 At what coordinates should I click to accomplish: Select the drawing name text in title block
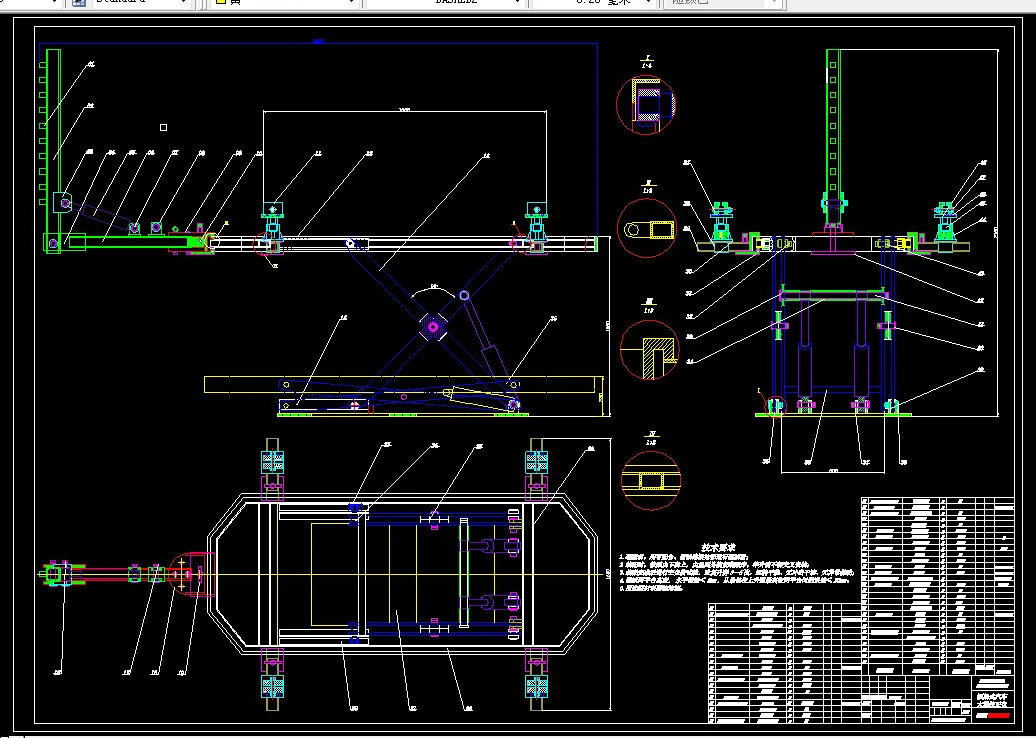pyautogui.click(x=993, y=699)
